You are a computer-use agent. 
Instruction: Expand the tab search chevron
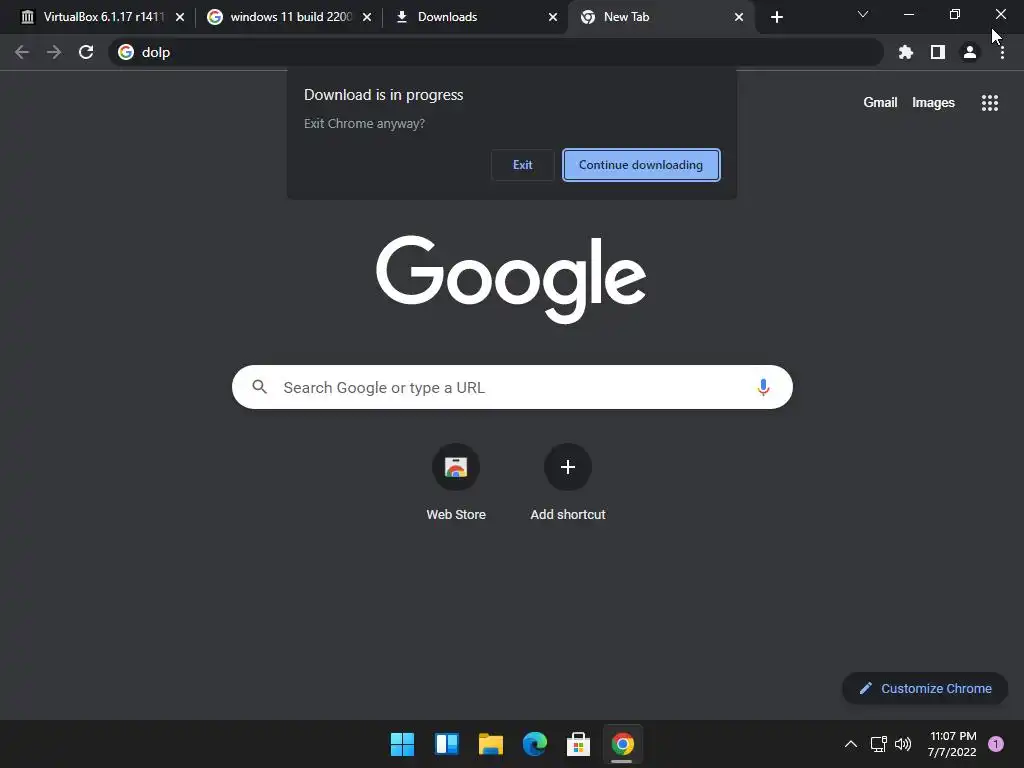click(863, 14)
